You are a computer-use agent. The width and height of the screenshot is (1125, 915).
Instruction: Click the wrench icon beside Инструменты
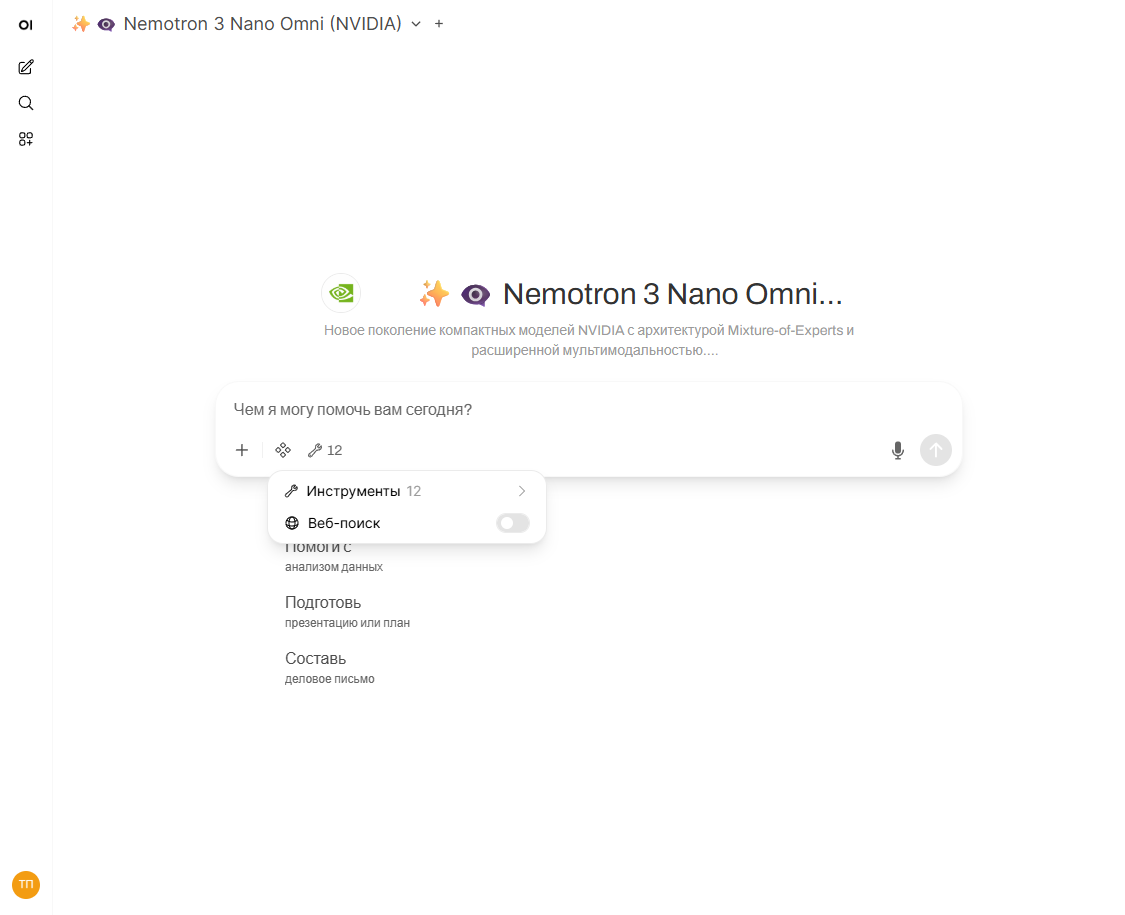(x=291, y=491)
